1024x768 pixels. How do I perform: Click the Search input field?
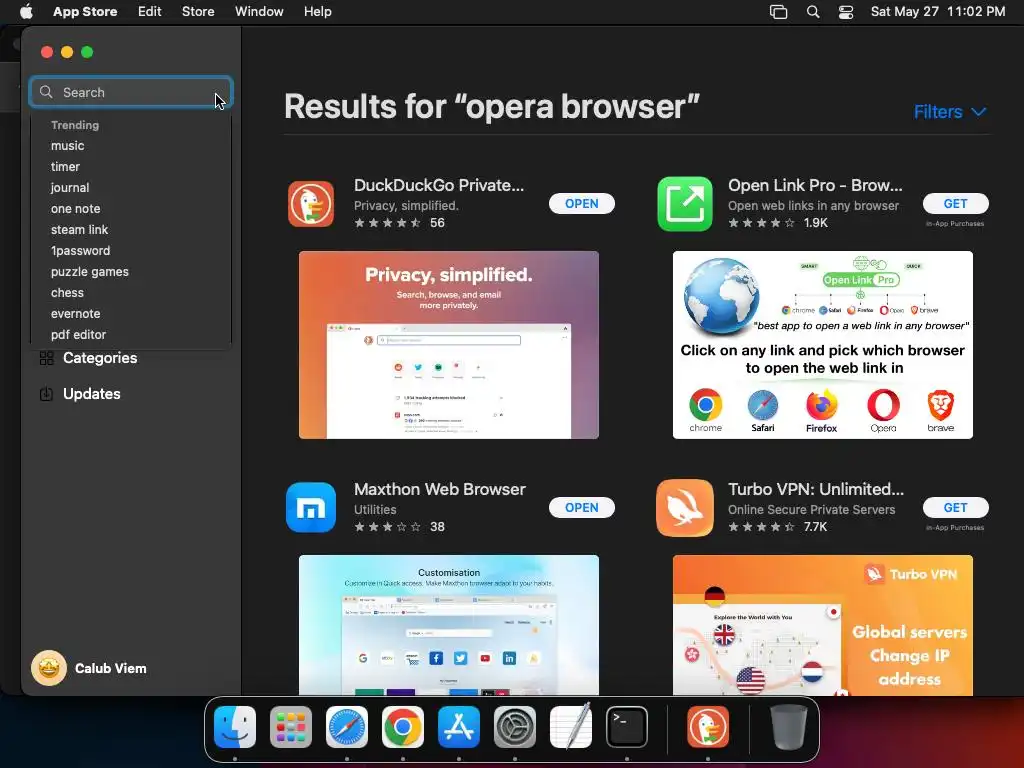coord(131,92)
